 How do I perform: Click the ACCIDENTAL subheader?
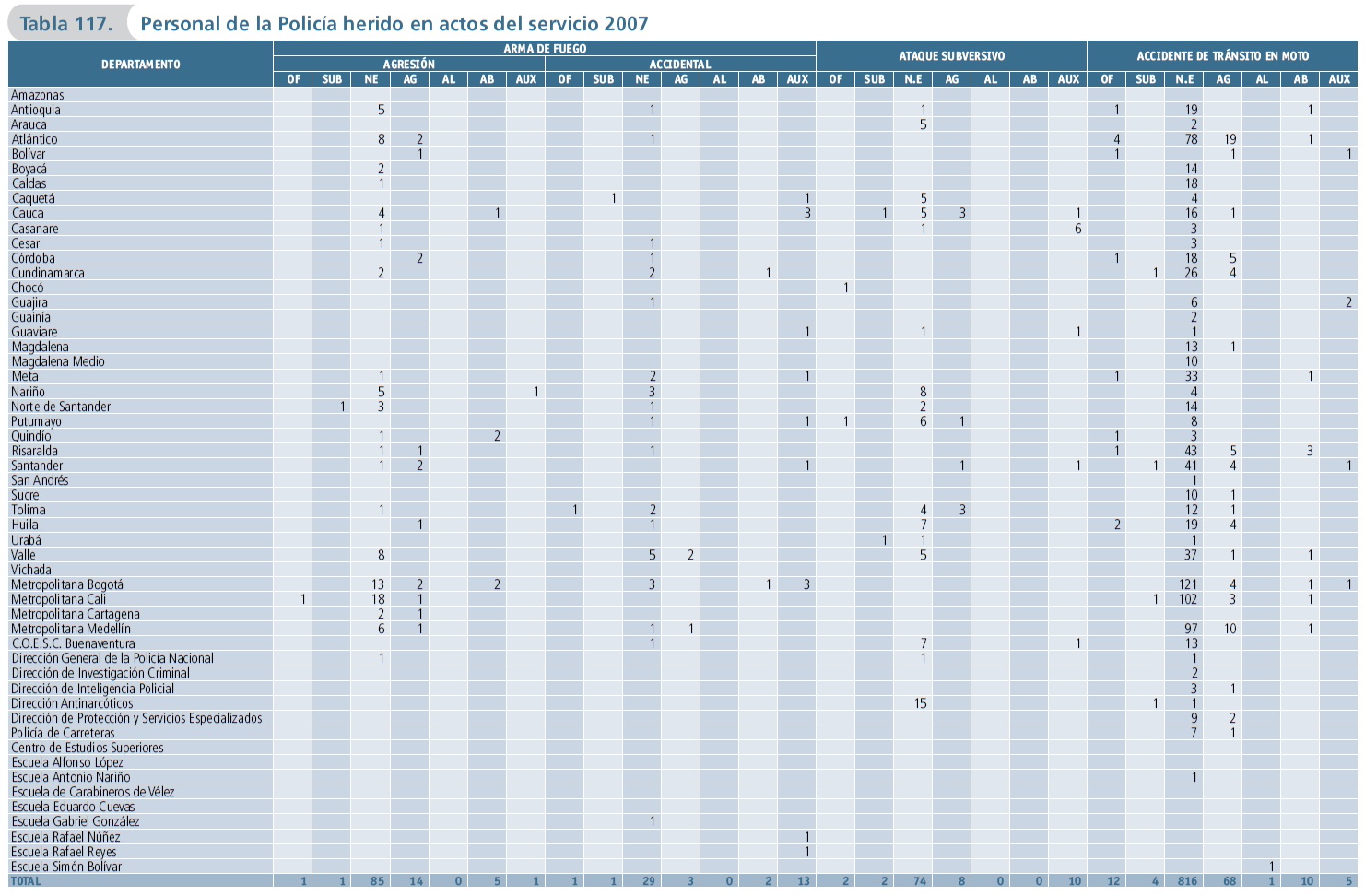click(x=679, y=65)
